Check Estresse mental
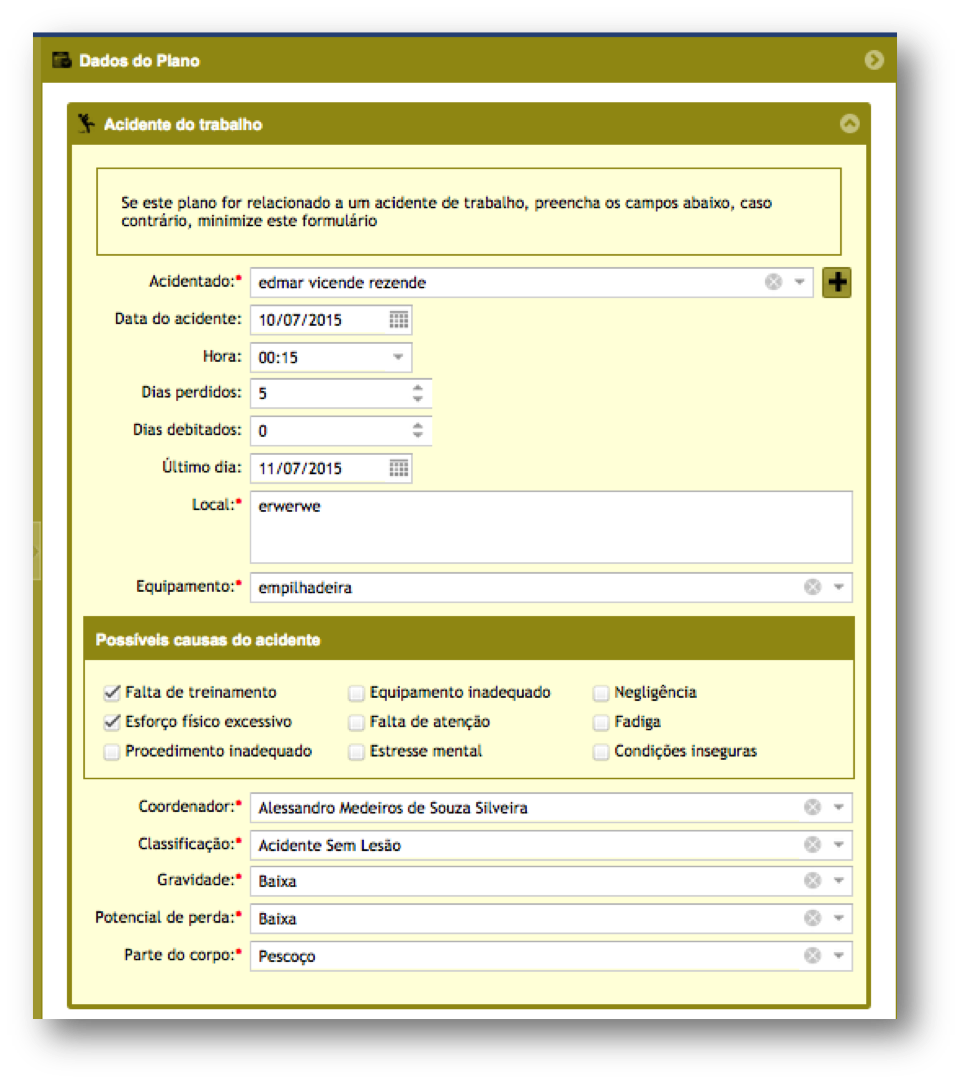Viewport: 962px width, 1084px height. [x=356, y=751]
